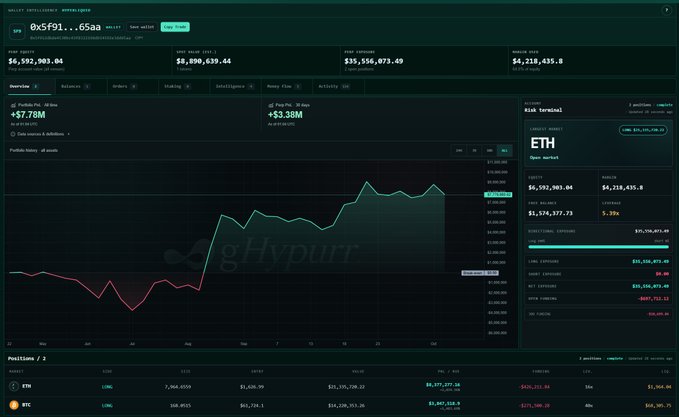Click the Break-even $0.00 marker on chart

tap(480, 273)
